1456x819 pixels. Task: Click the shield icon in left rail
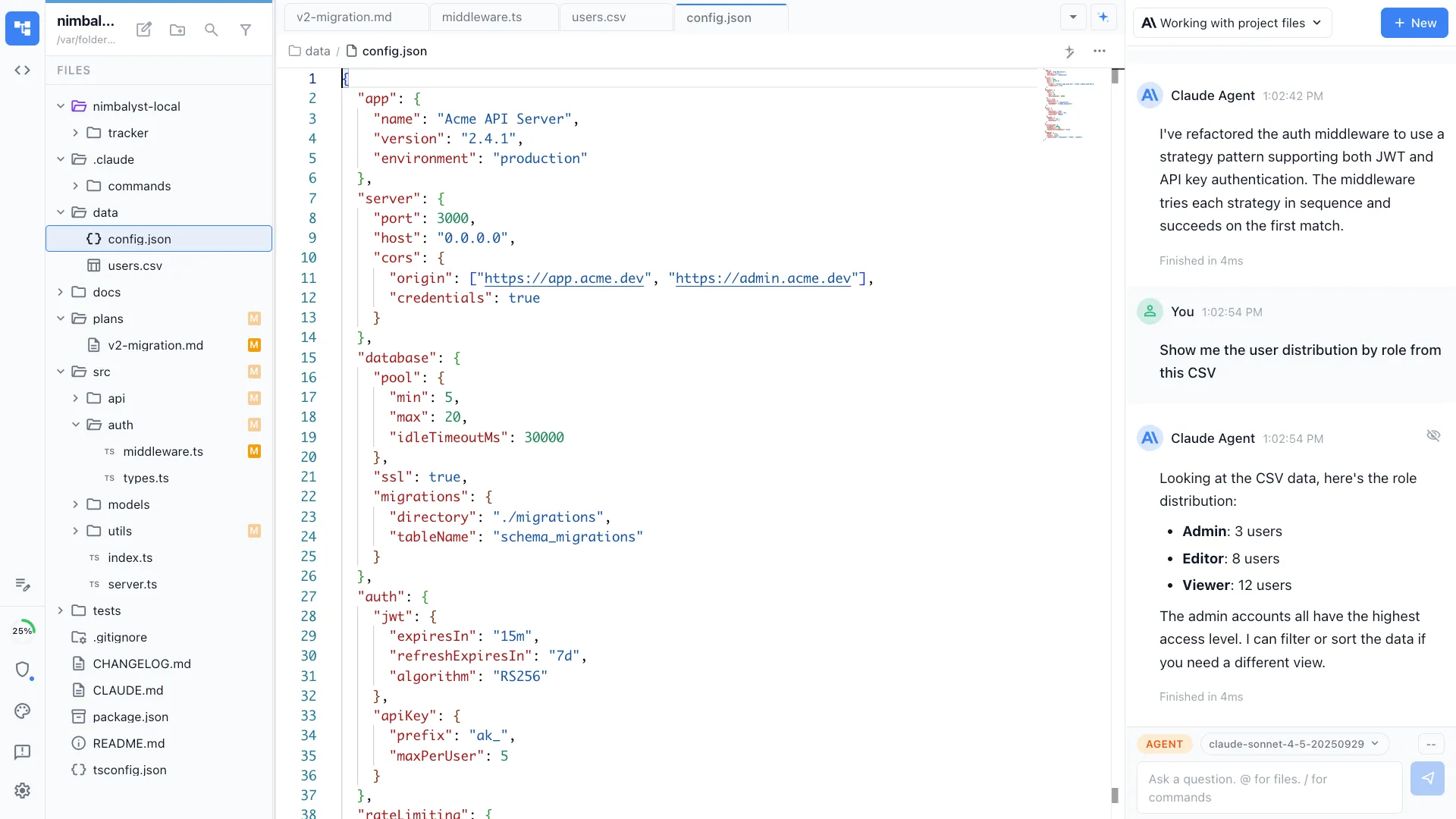tap(22, 669)
